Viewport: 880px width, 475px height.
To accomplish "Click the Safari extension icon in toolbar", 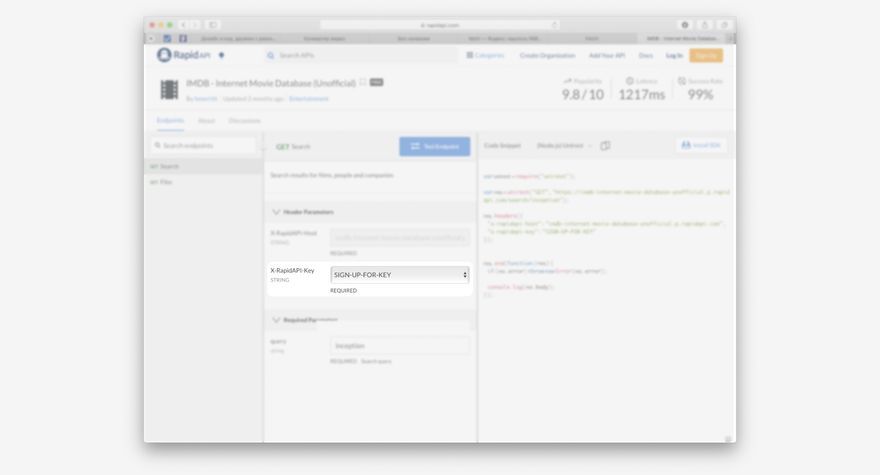I will (685, 25).
